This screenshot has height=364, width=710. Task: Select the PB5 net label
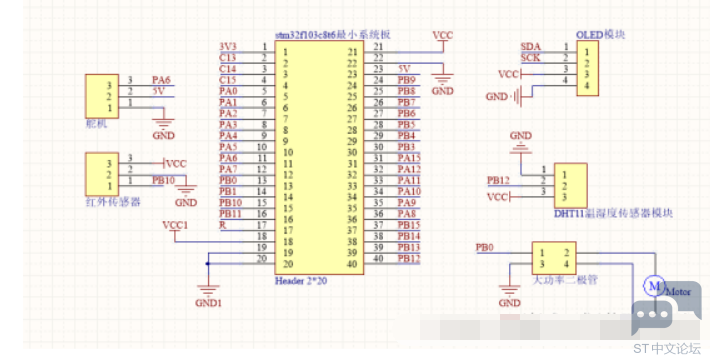tap(407, 125)
